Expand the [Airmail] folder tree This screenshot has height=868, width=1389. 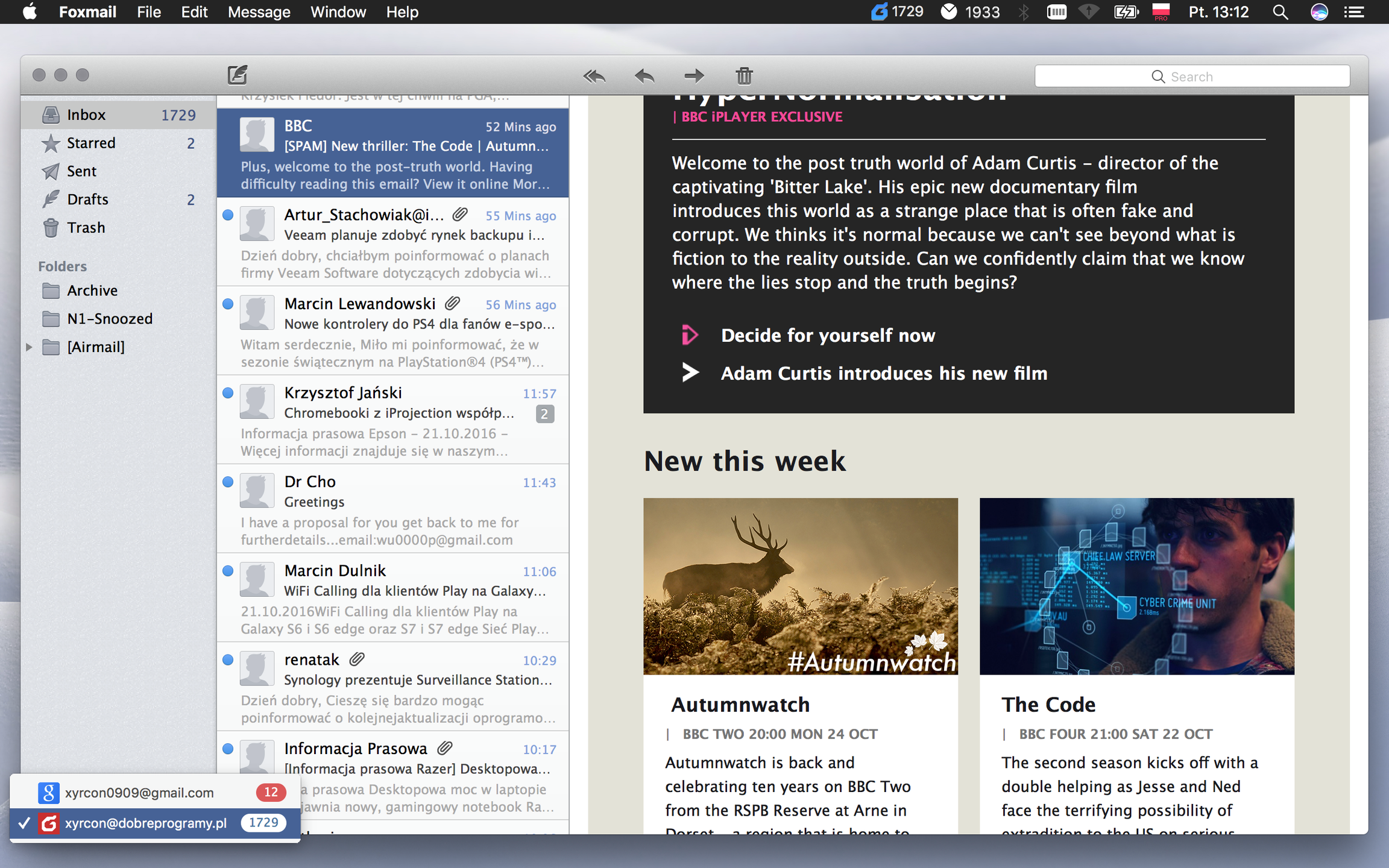coord(28,347)
